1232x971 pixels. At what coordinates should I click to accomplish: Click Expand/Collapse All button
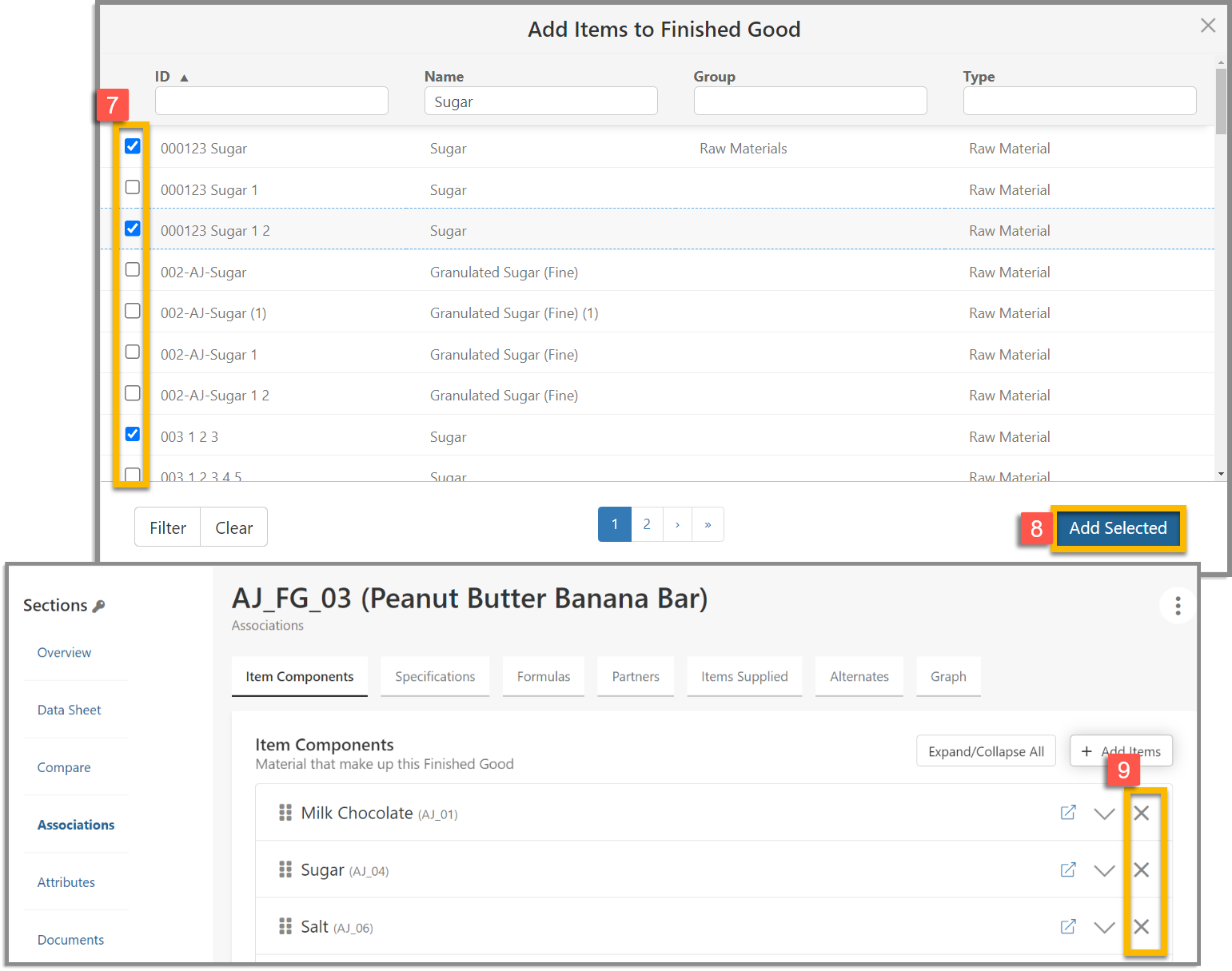(987, 751)
